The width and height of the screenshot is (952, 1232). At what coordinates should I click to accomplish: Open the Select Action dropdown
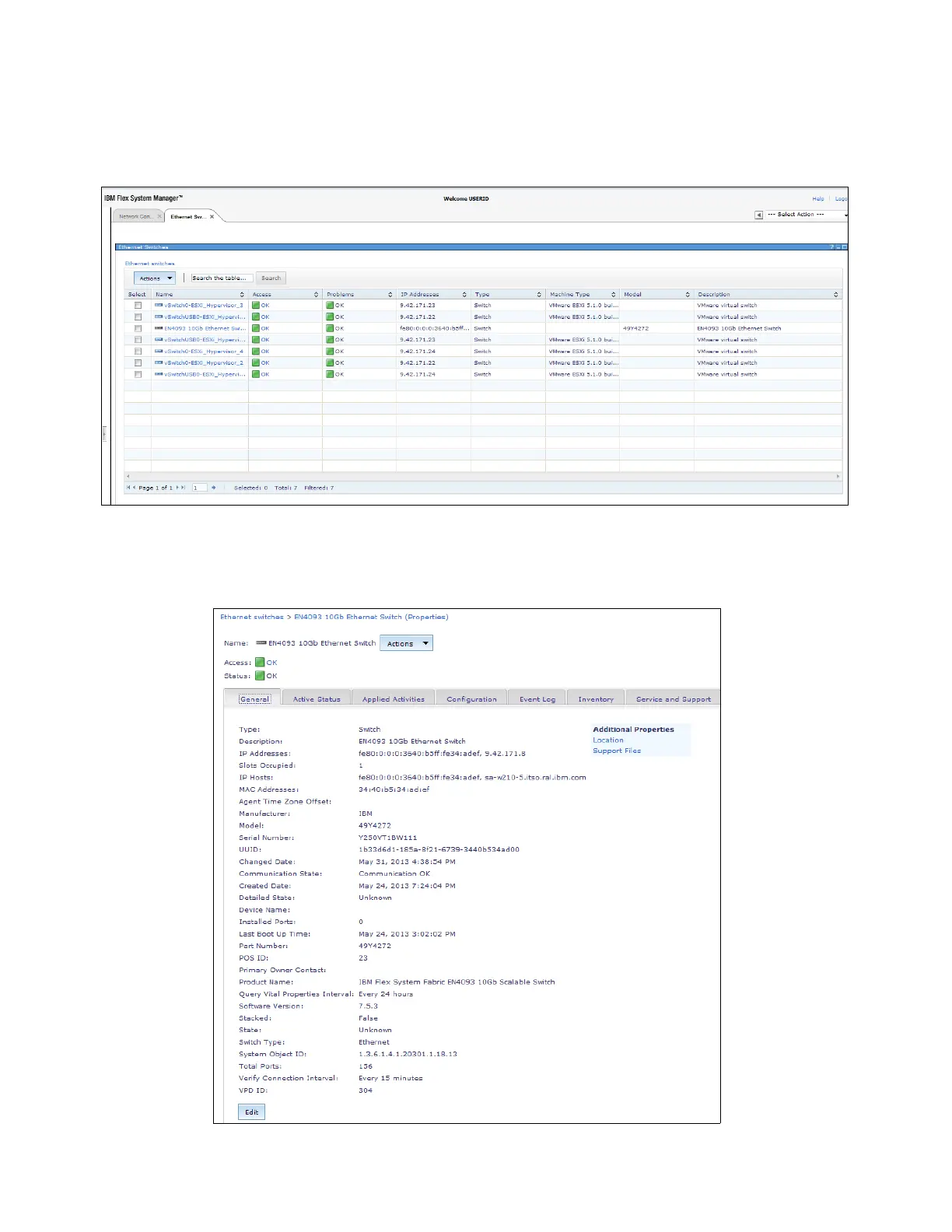pyautogui.click(x=805, y=215)
